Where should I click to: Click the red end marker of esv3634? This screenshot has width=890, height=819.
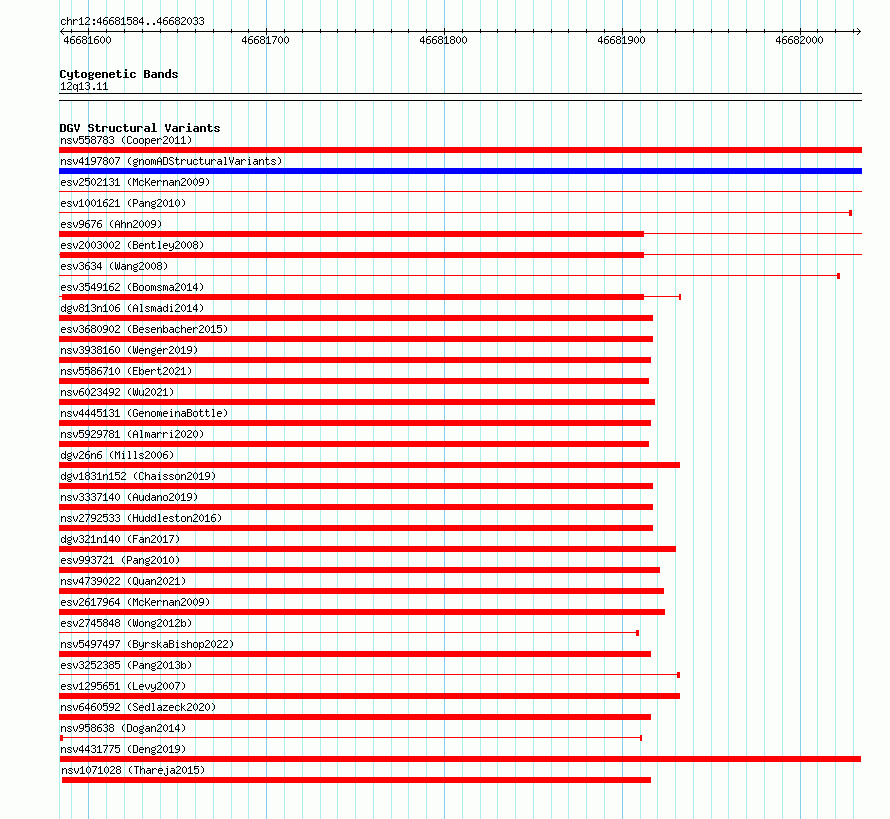click(x=838, y=276)
